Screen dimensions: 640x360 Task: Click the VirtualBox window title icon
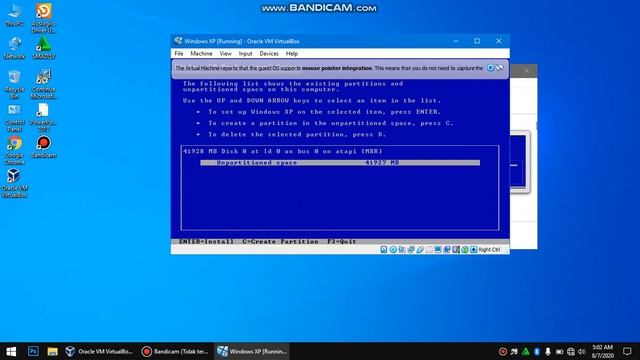tap(178, 41)
